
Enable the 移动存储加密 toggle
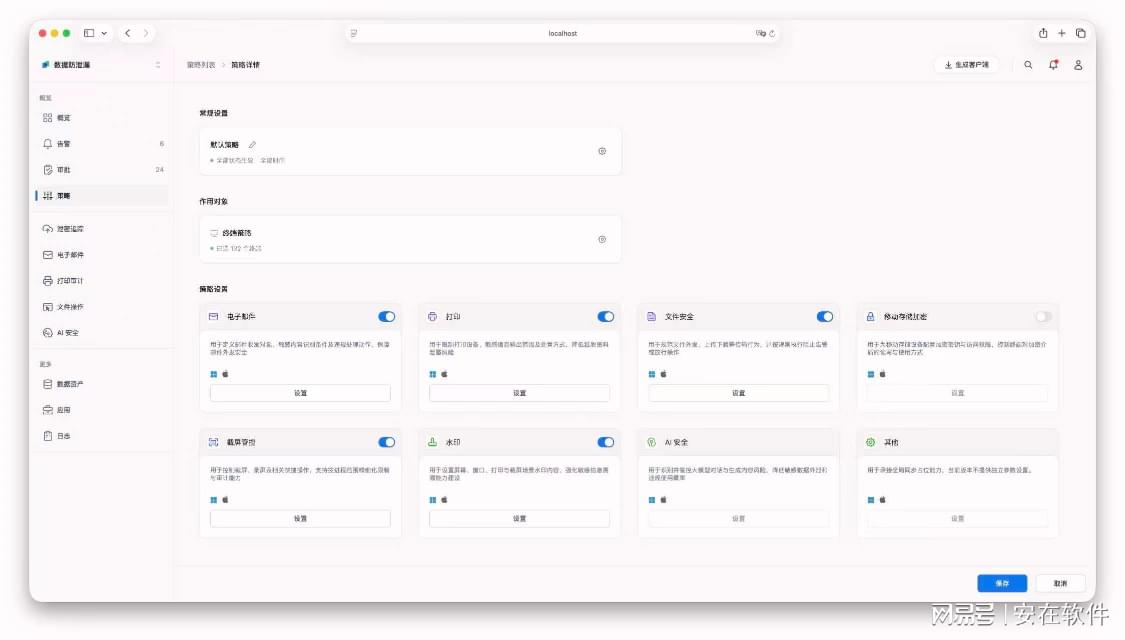(1043, 316)
